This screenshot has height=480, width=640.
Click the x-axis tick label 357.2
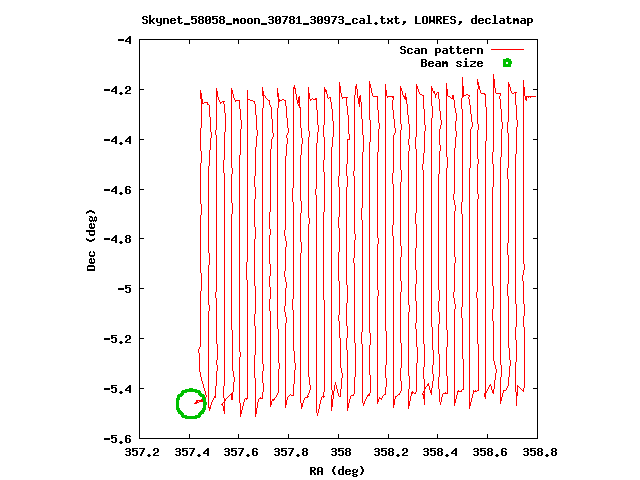(x=142, y=452)
